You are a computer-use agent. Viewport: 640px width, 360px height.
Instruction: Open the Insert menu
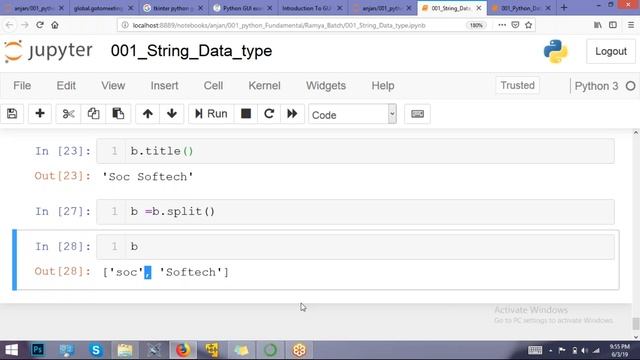(x=164, y=86)
